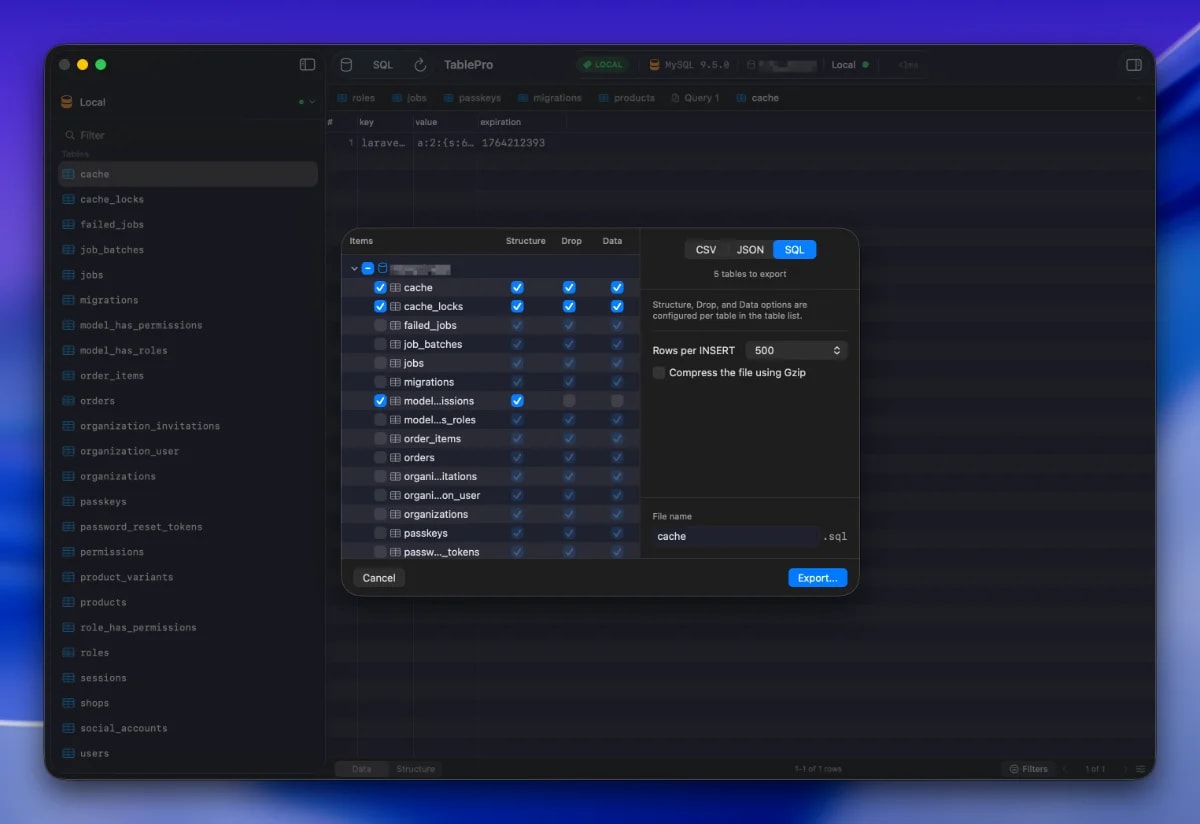The height and width of the screenshot is (824, 1200).
Task: Click the row display options icon bottom-right
Action: (1141, 769)
